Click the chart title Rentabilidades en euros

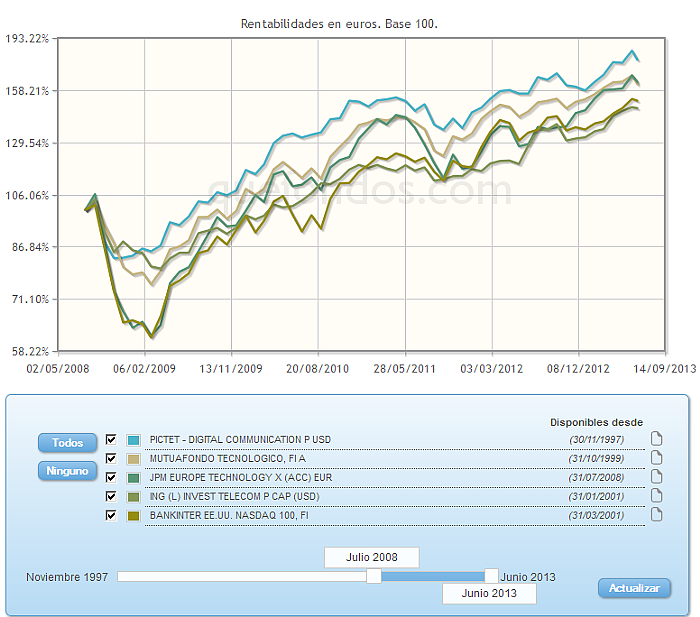pyautogui.click(x=339, y=24)
